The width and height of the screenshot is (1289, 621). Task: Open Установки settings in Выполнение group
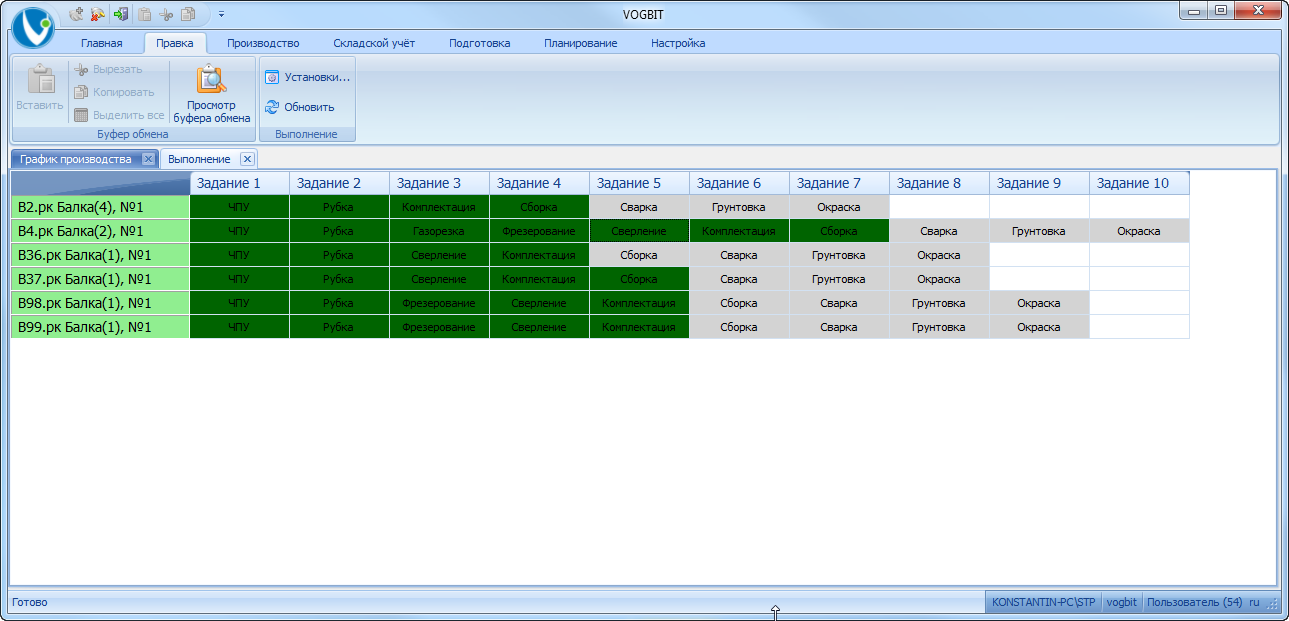(x=307, y=77)
